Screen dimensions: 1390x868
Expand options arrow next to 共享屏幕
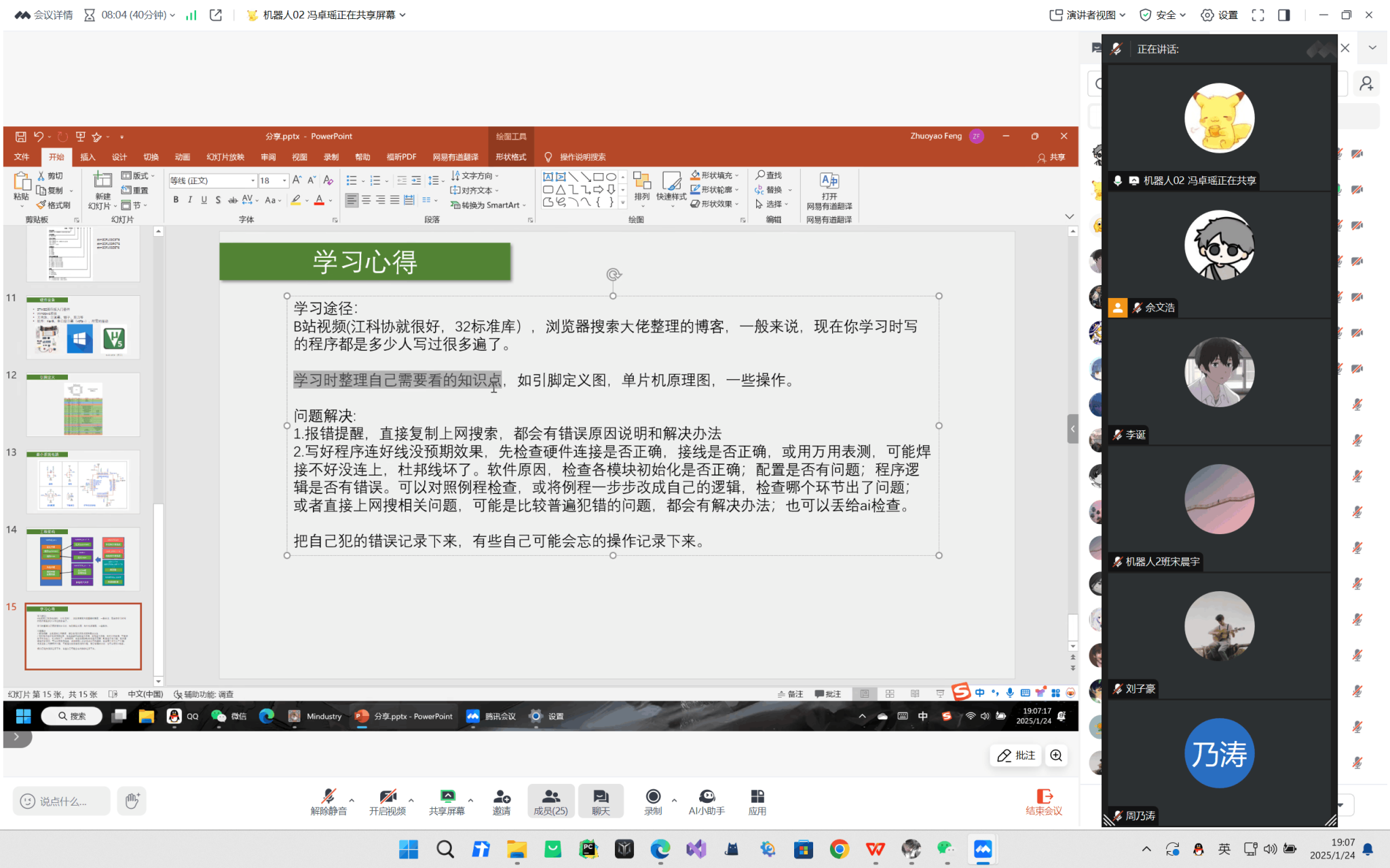(x=470, y=799)
